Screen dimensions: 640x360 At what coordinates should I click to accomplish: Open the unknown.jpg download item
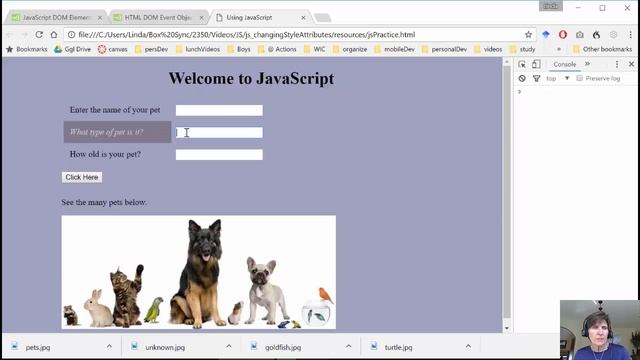(x=165, y=347)
